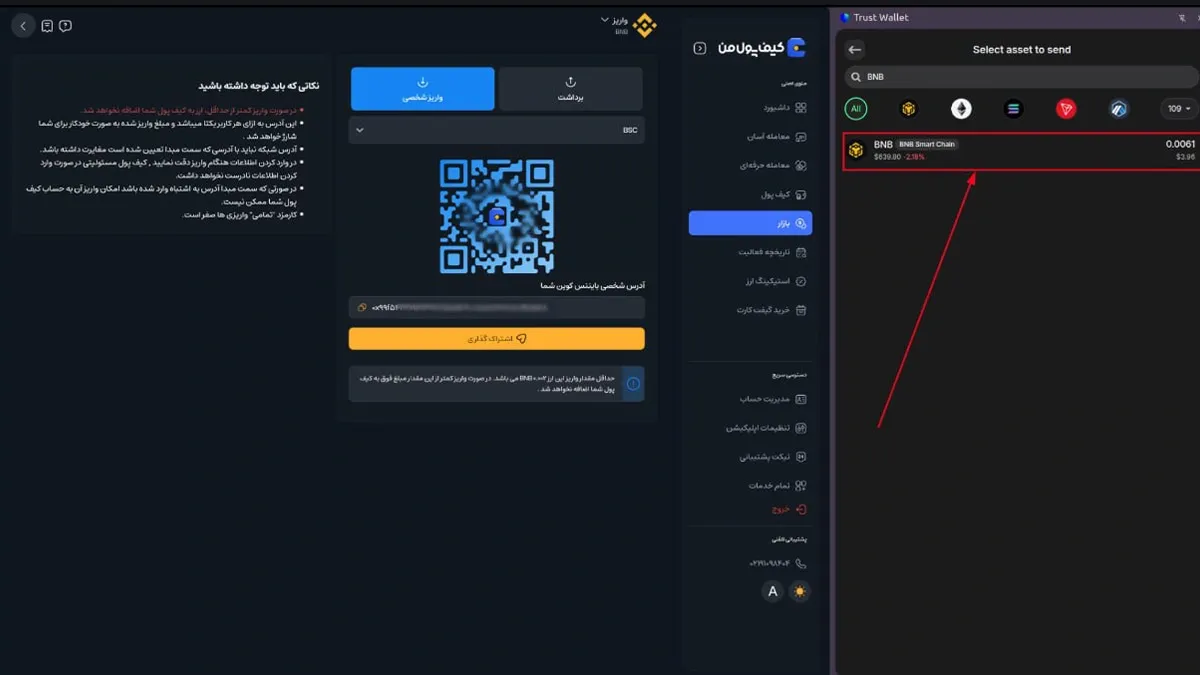Click the A font size button
The width and height of the screenshot is (1200, 675).
772,592
